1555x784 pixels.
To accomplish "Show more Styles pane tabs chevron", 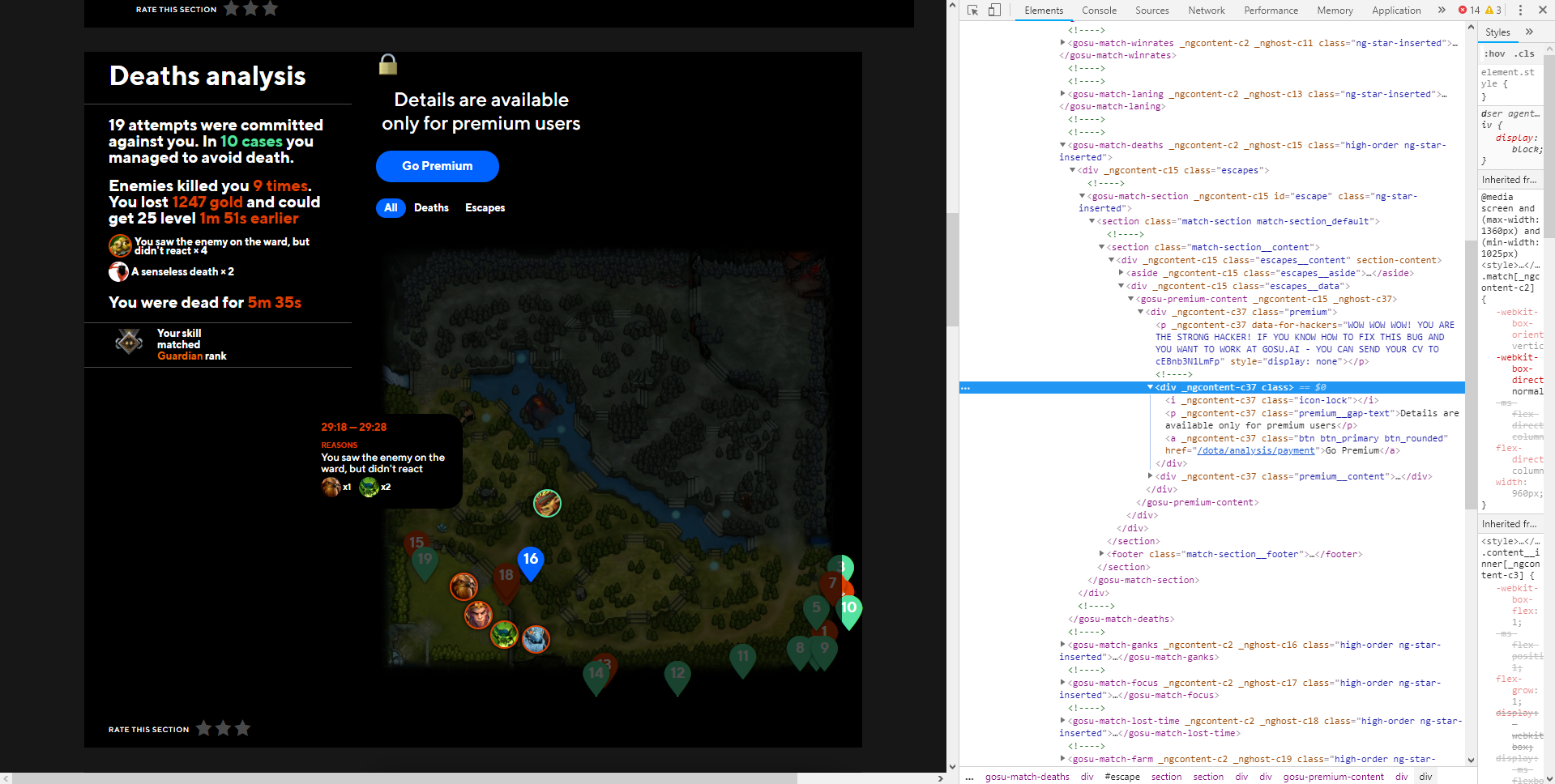I will [1529, 32].
